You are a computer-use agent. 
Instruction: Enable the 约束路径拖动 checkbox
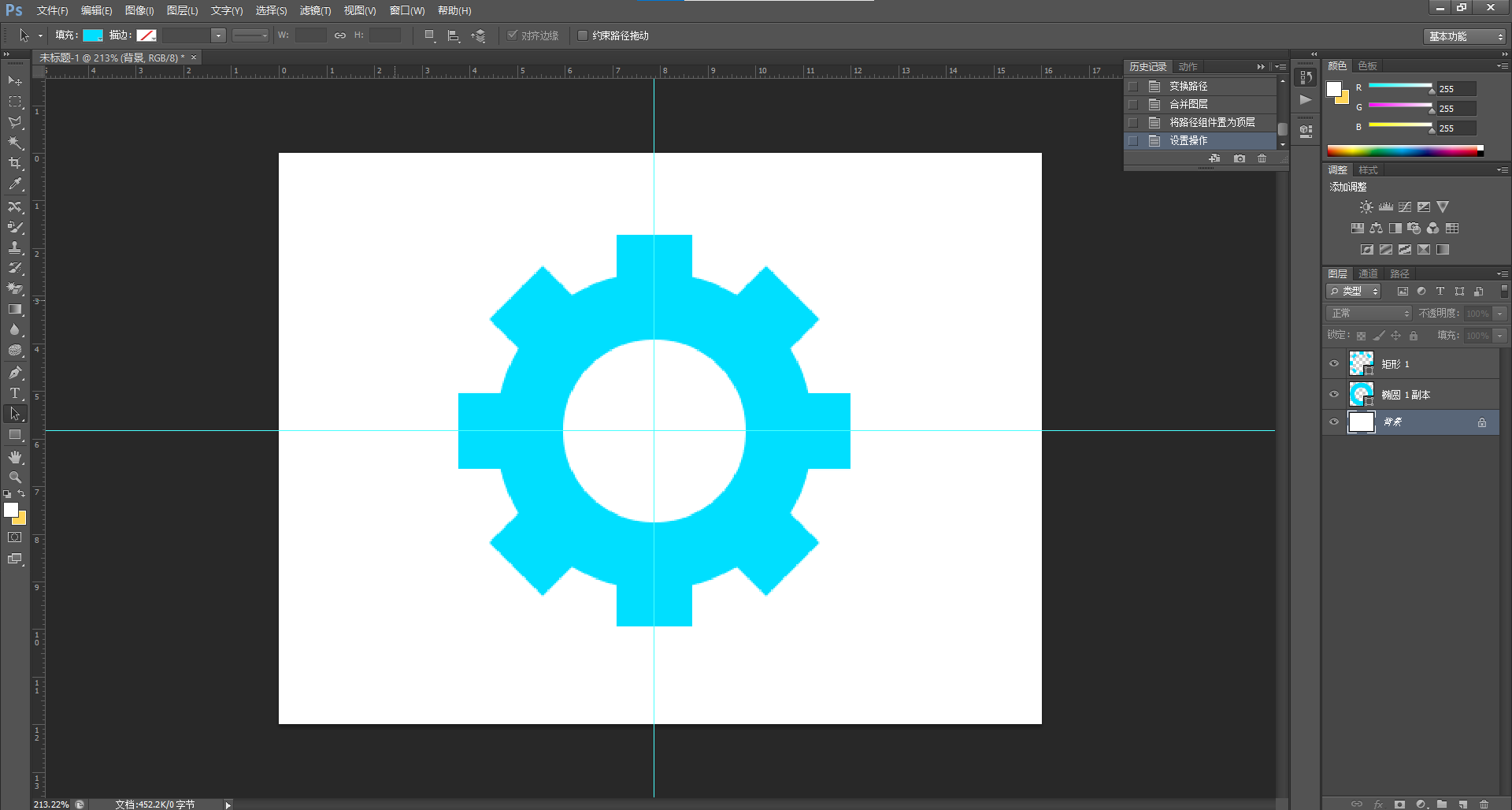pyautogui.click(x=583, y=35)
